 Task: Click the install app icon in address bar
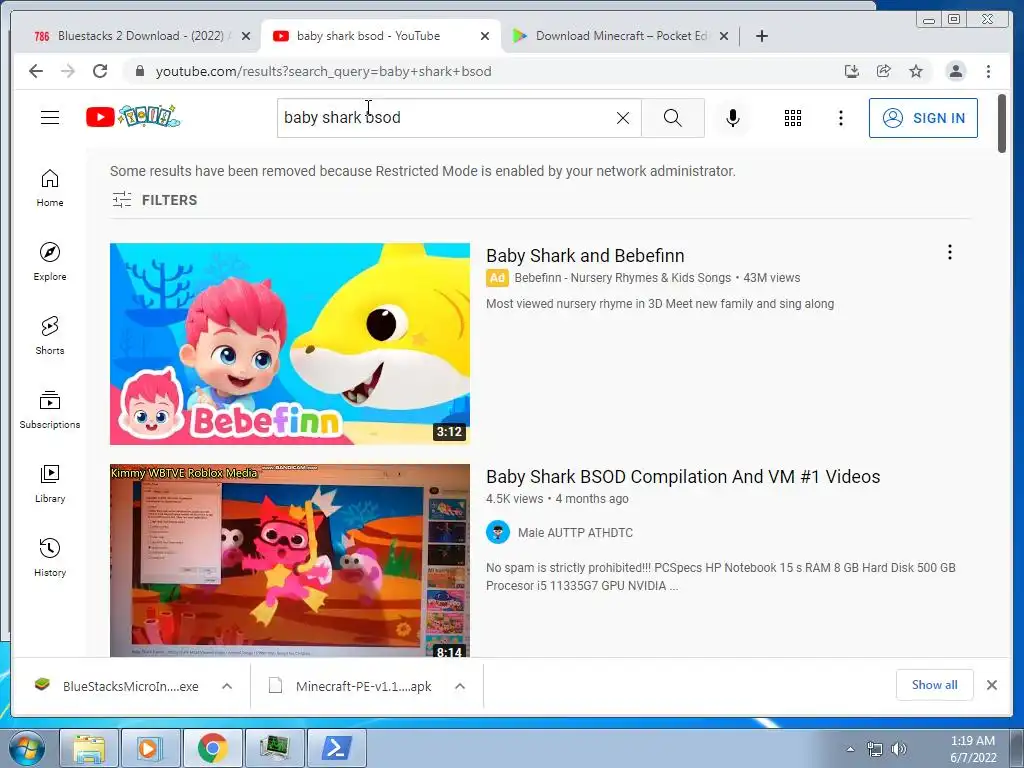point(852,71)
